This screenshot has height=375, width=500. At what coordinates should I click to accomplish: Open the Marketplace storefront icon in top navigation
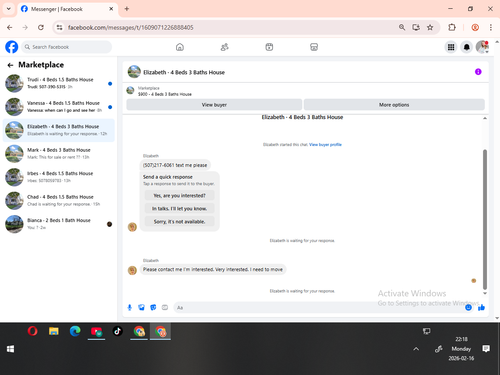(x=314, y=47)
